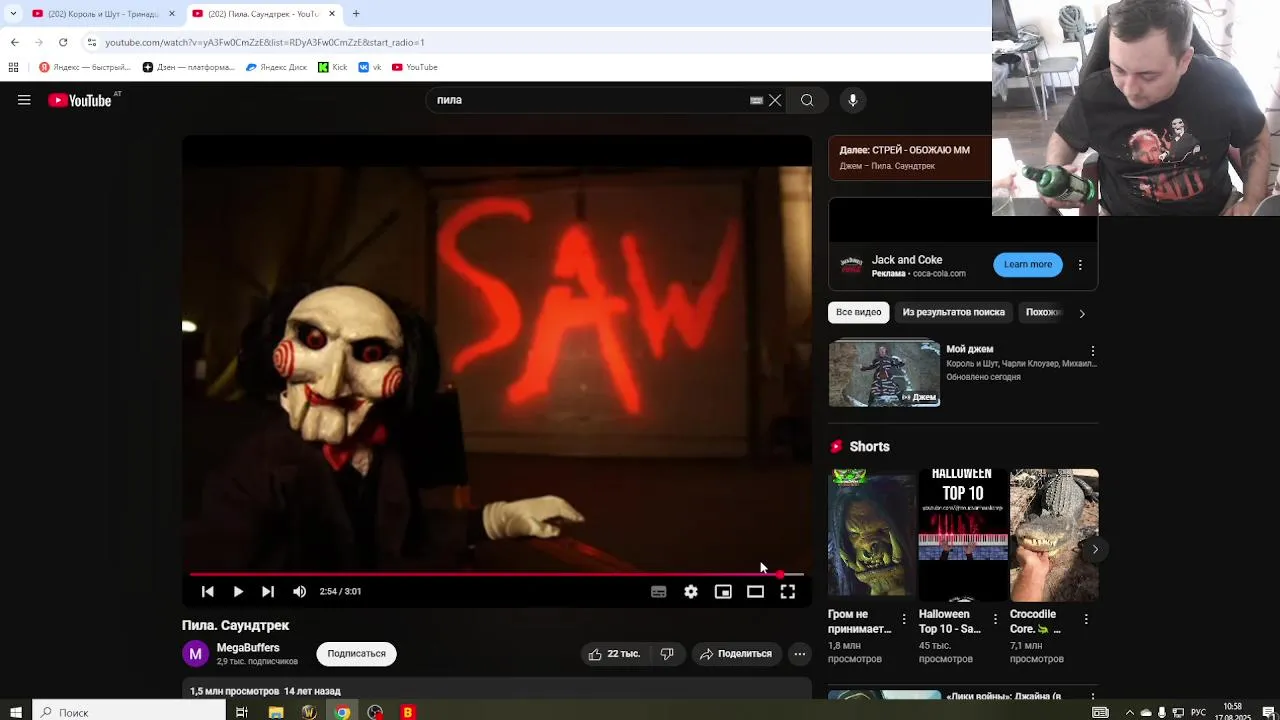The width and height of the screenshot is (1280, 720).
Task: Toggle subtitles in the player
Action: coord(658,592)
